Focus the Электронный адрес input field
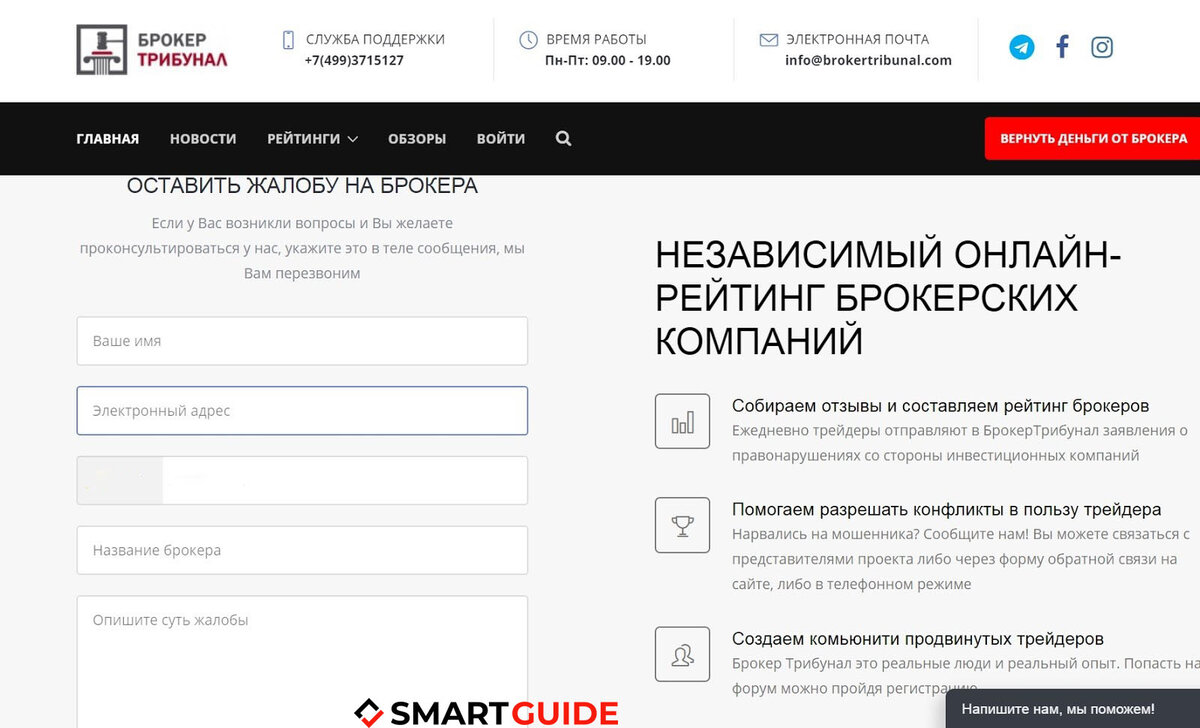1200x728 pixels. pos(302,411)
